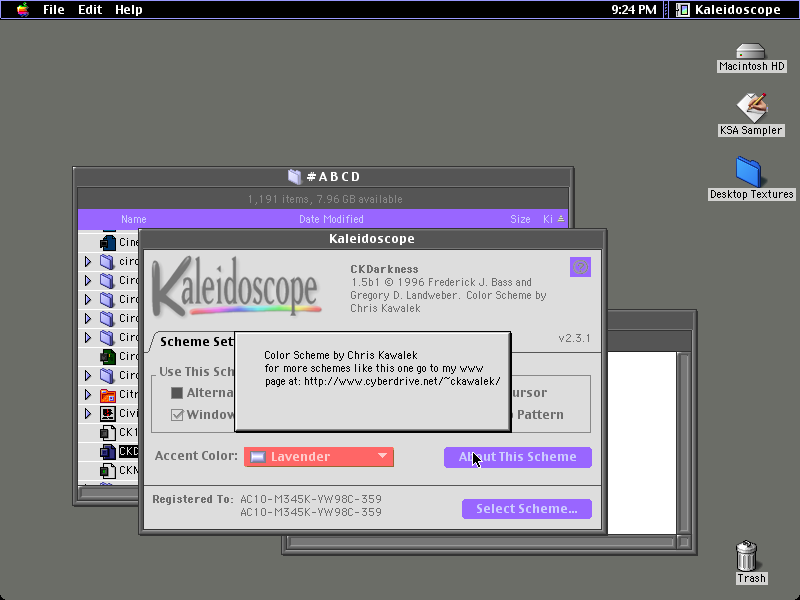Click the folder icon in #ABCD title bar
The height and width of the screenshot is (600, 800).
[x=294, y=177]
